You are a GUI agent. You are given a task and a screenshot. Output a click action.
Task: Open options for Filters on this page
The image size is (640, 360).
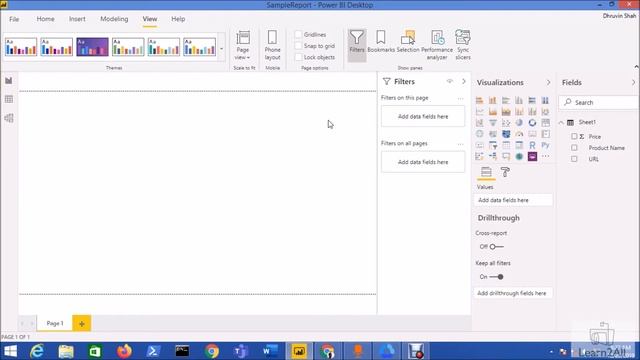[460, 98]
